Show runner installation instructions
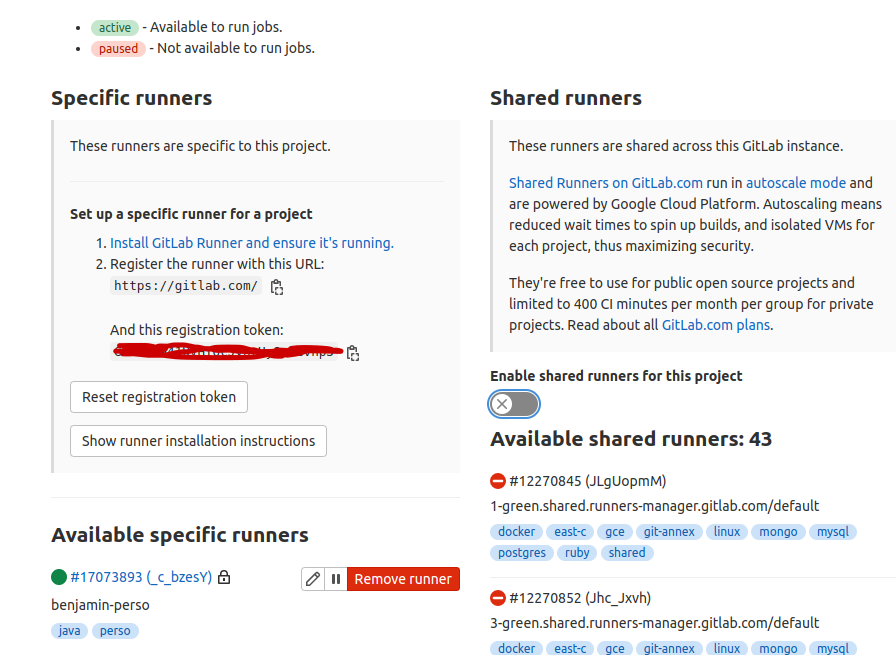The image size is (896, 655). coord(198,441)
